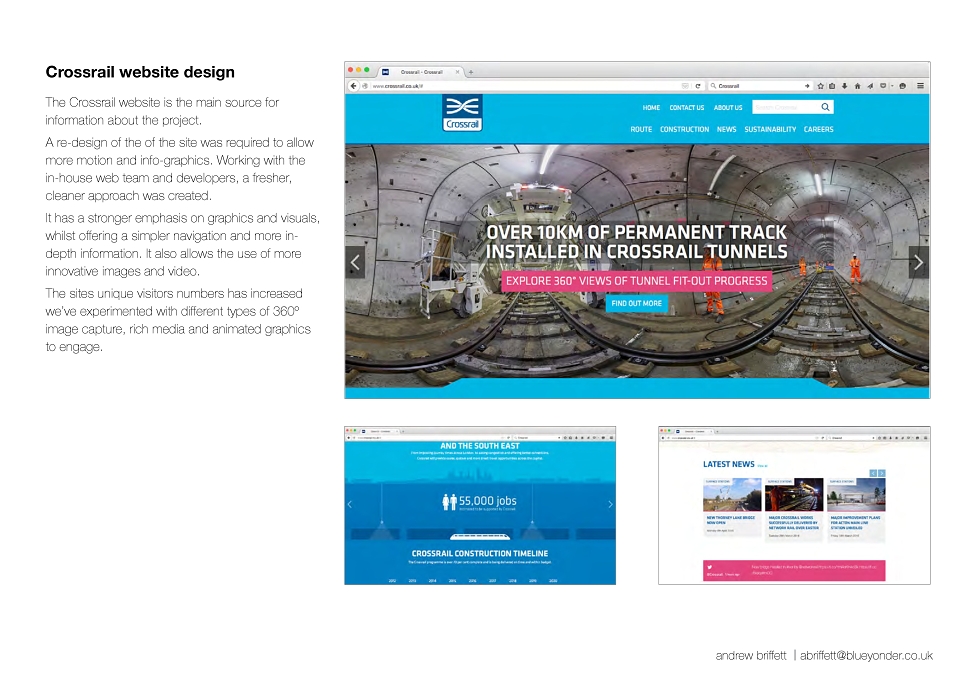Go to previous slide in tunnel hero carousel
Image resolution: width=960 pixels, height=679 pixels.
pyautogui.click(x=355, y=263)
